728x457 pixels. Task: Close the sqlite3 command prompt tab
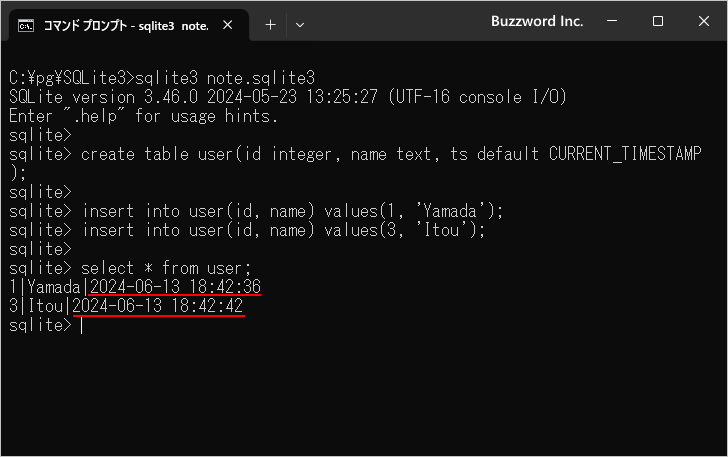tap(228, 25)
